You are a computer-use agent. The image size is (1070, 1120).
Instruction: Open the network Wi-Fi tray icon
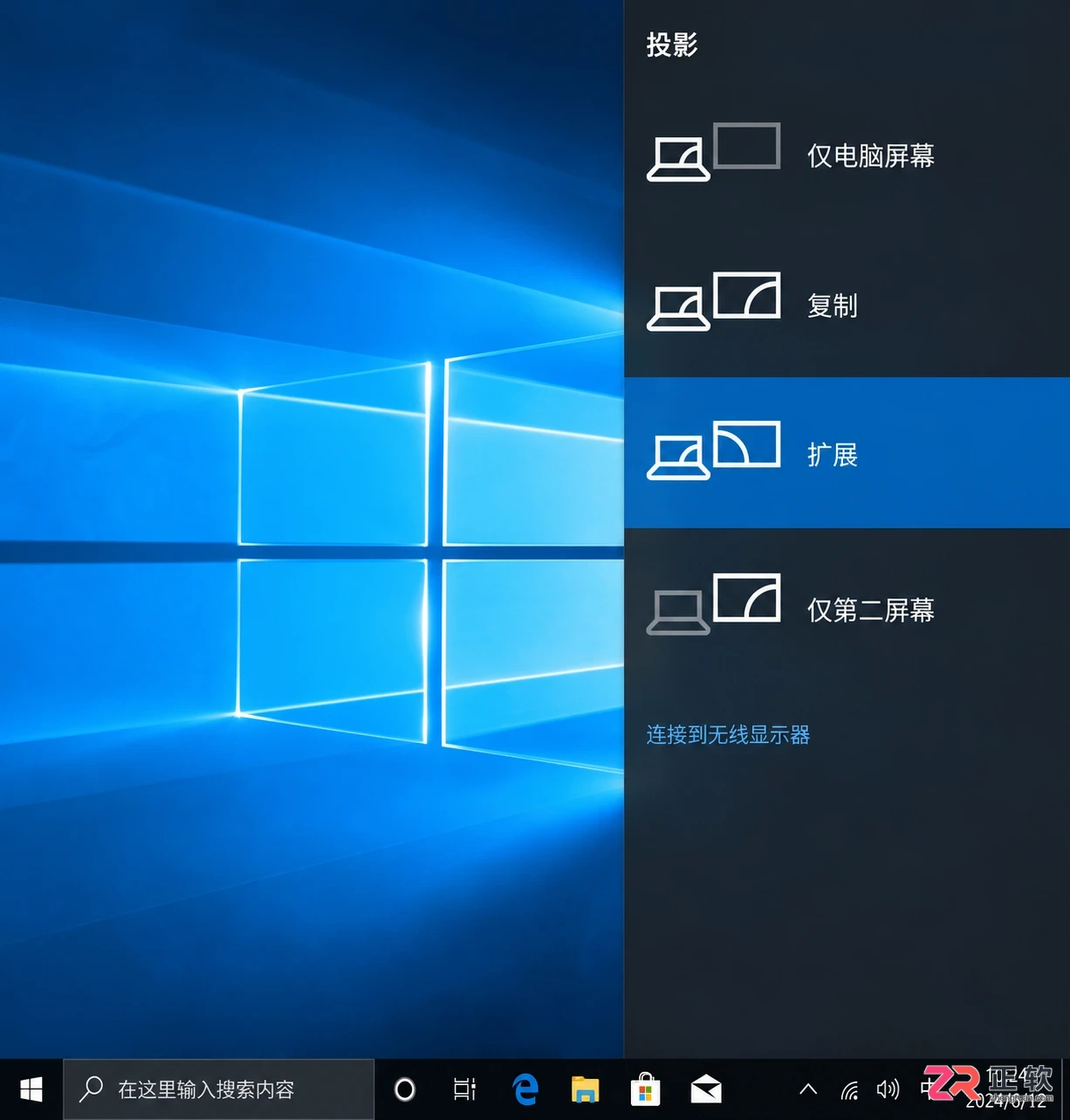pyautogui.click(x=849, y=1089)
